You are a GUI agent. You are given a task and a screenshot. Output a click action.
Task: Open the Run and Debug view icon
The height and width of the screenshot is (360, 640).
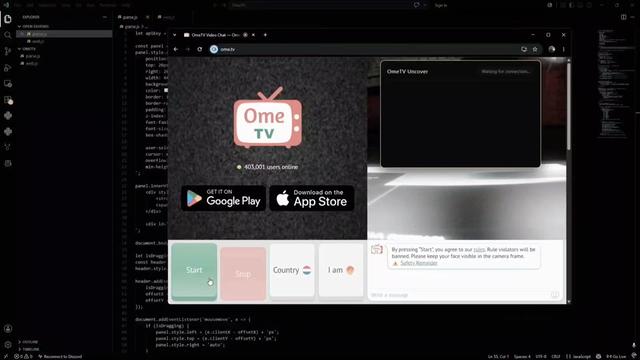8,67
